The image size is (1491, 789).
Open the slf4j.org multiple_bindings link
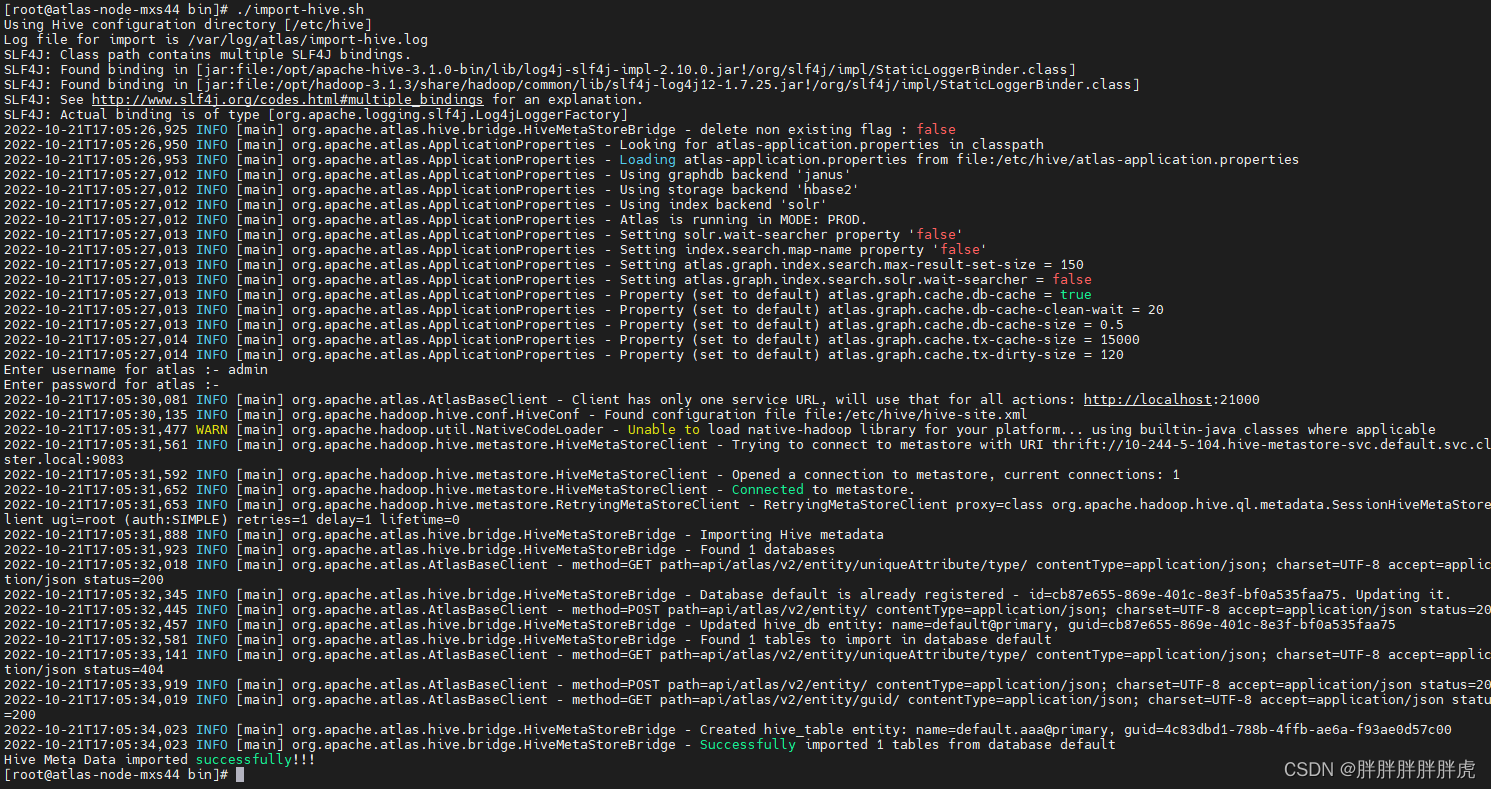pyautogui.click(x=288, y=100)
